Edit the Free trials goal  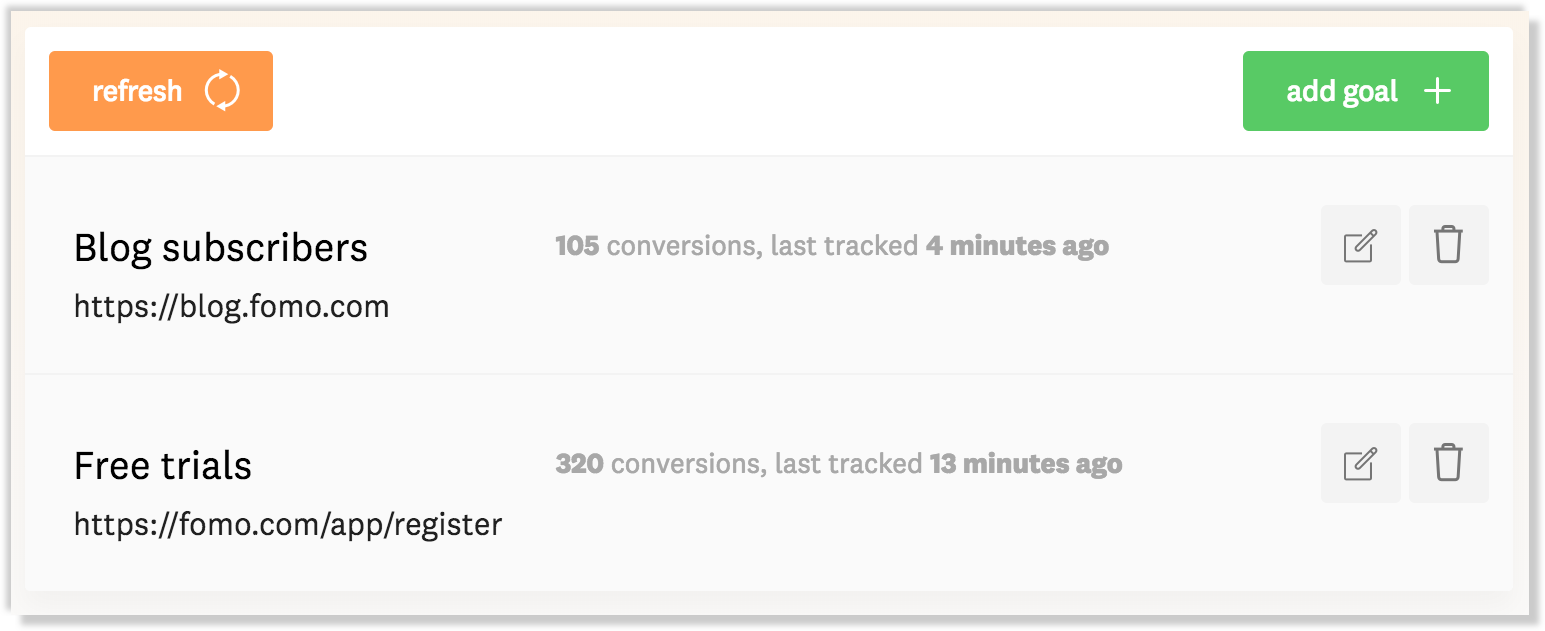pyautogui.click(x=1360, y=463)
